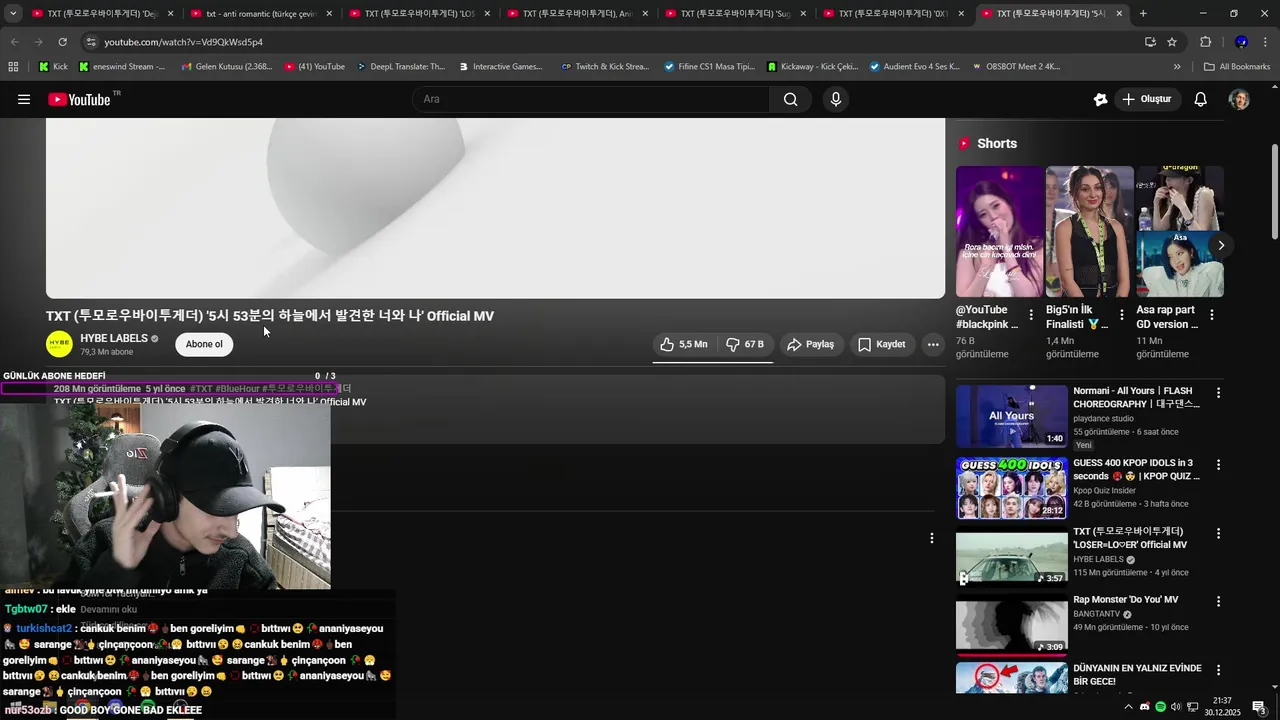Save video with Kaydet button
Image resolution: width=1280 pixels, height=720 pixels.
click(x=882, y=344)
